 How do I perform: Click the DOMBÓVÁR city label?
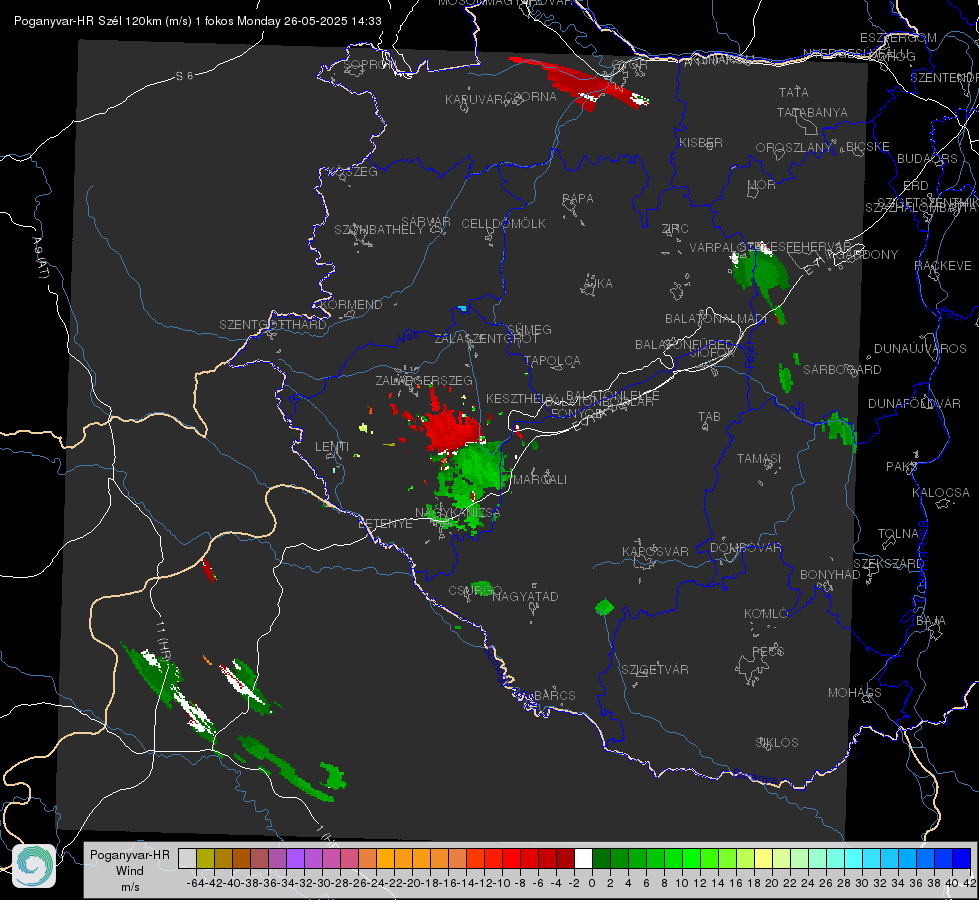coord(745,548)
